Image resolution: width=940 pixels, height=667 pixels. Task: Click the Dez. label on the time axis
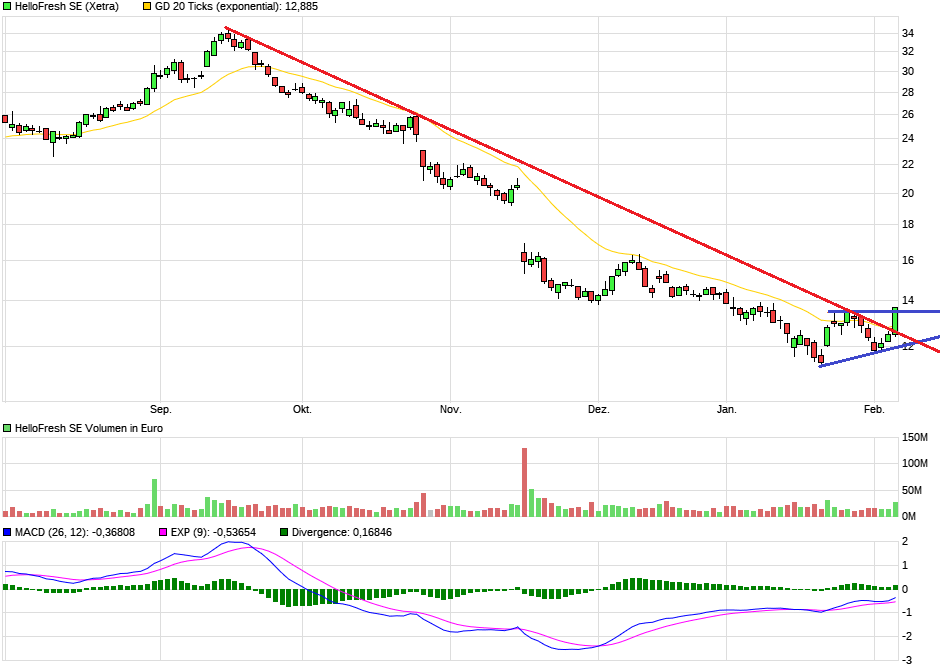[598, 410]
